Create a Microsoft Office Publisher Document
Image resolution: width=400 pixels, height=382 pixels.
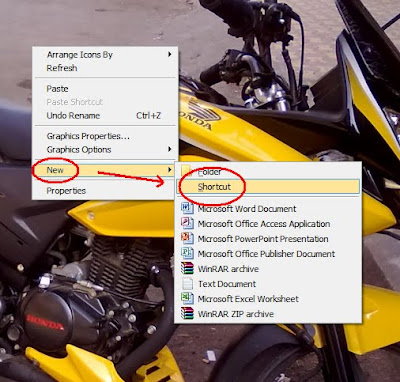pyautogui.click(x=268, y=254)
